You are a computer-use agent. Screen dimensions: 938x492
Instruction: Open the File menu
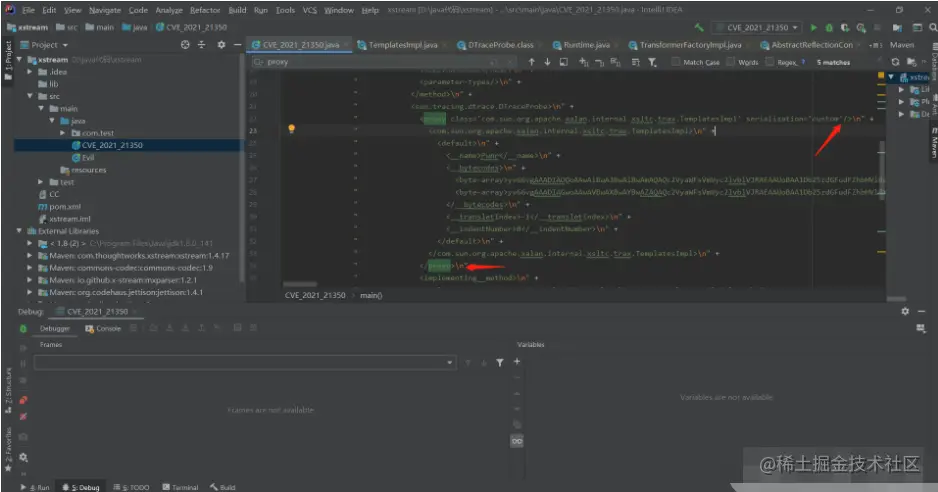[x=28, y=10]
